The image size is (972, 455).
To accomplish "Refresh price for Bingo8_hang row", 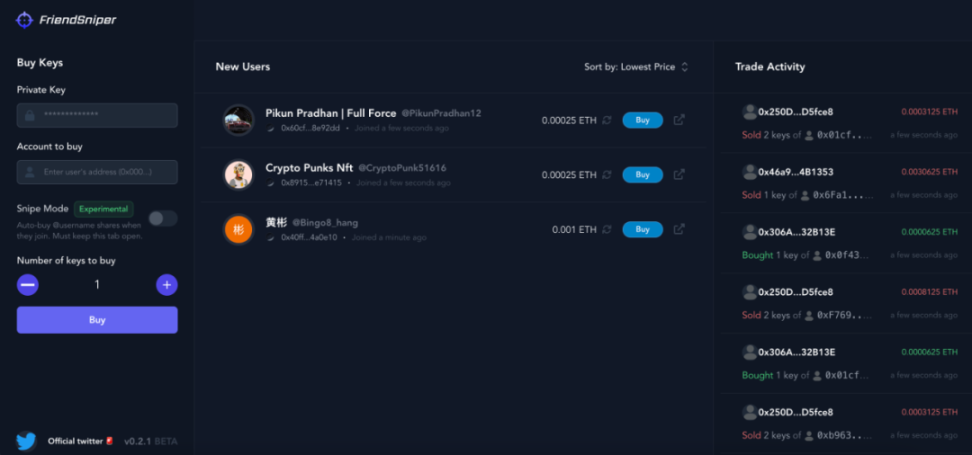I will (607, 229).
